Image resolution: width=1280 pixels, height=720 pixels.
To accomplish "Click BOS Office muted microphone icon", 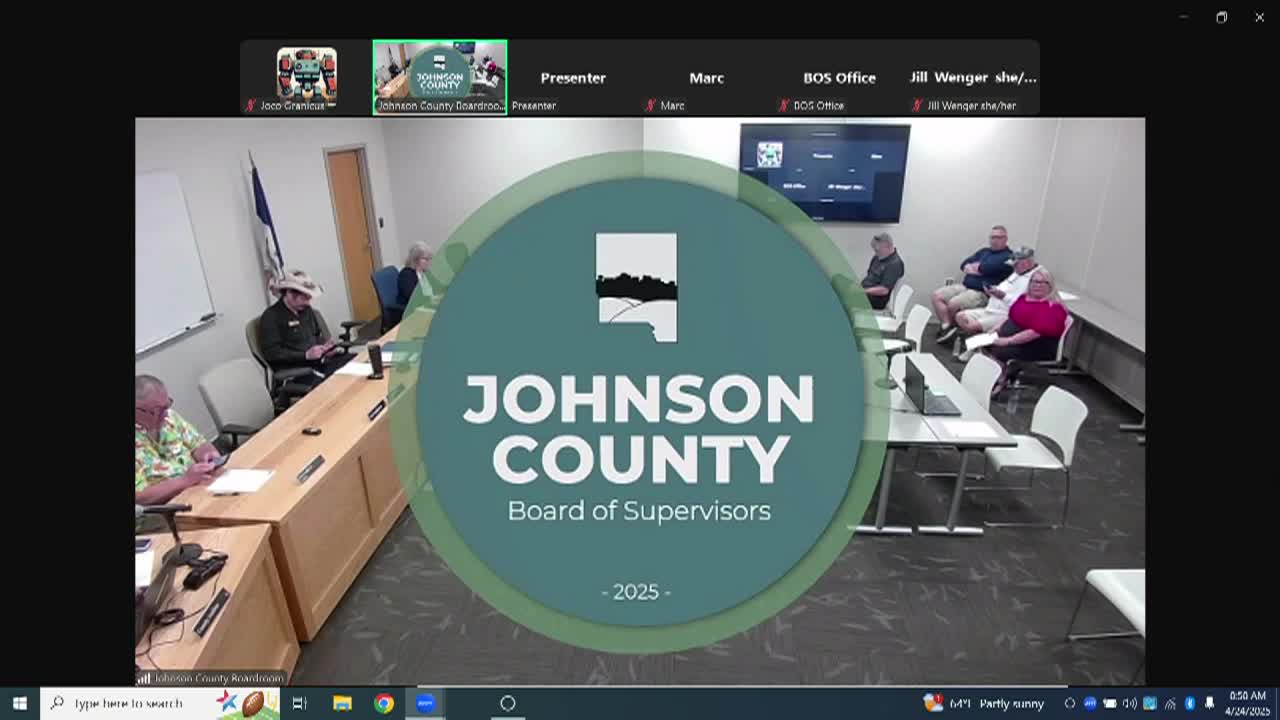I will [784, 105].
